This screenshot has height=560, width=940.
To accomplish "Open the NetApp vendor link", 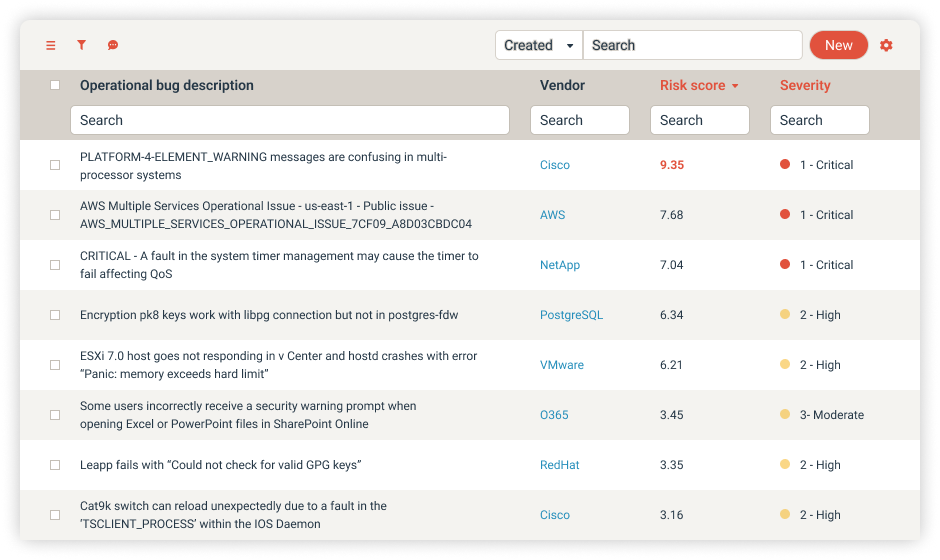I will tap(560, 265).
